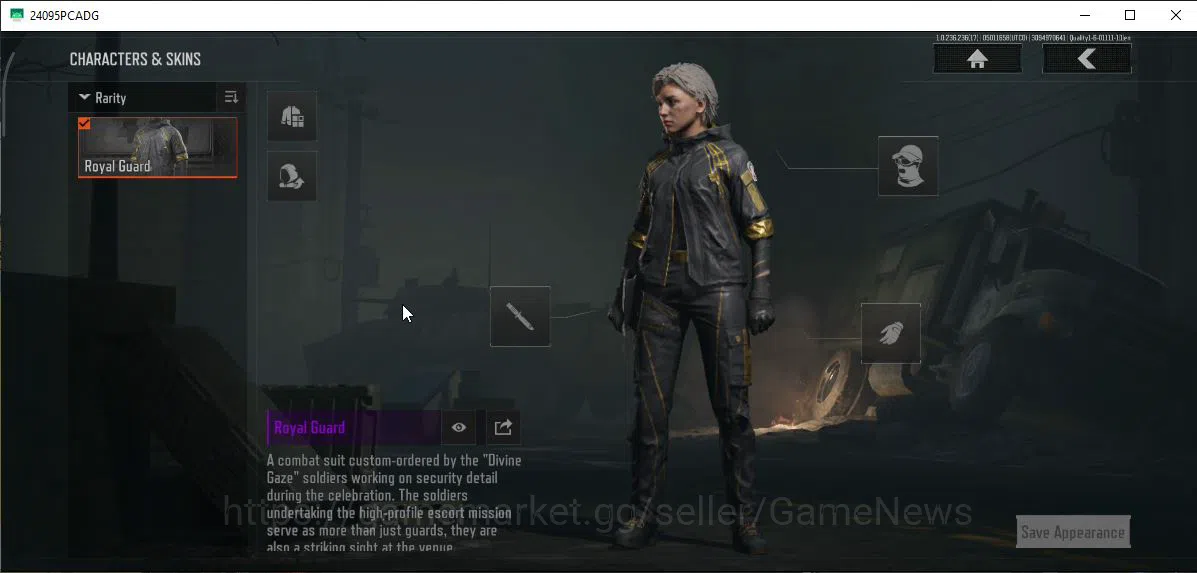1197x573 pixels.
Task: Share the Royal Guard skin
Action: tap(503, 427)
